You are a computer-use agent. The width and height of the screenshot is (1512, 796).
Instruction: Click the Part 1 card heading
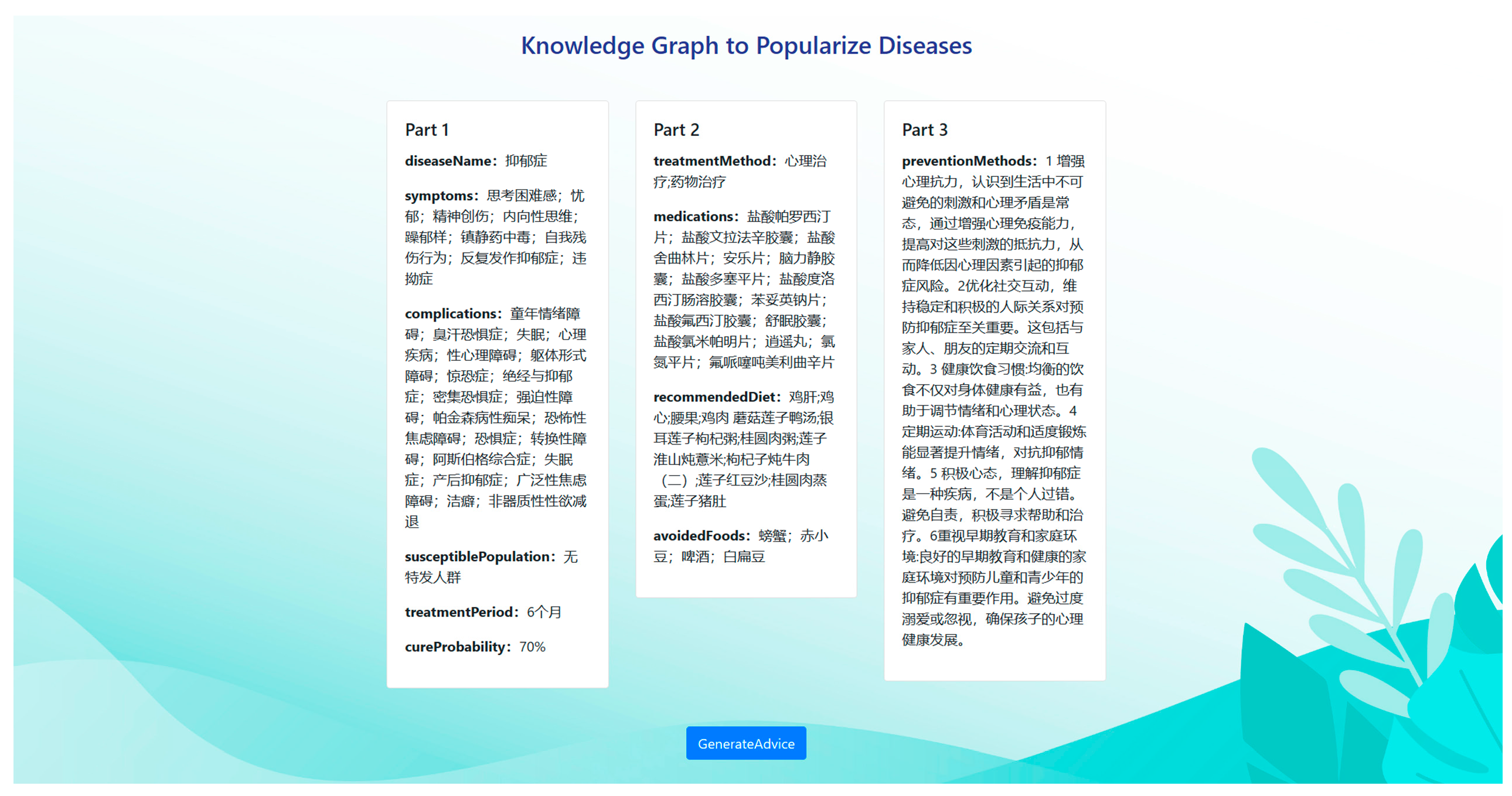click(427, 129)
